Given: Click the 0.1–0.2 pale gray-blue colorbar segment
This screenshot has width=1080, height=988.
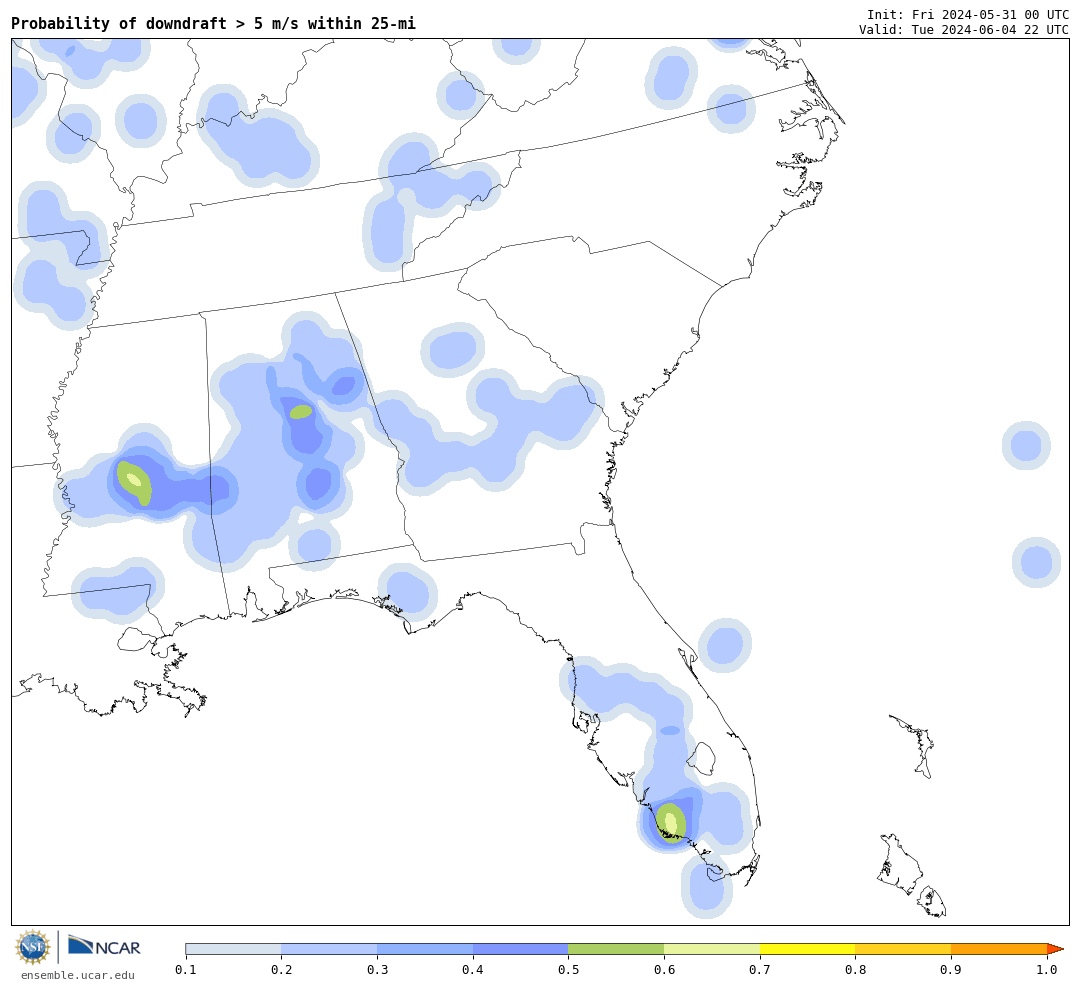Looking at the screenshot, I should tap(233, 949).
